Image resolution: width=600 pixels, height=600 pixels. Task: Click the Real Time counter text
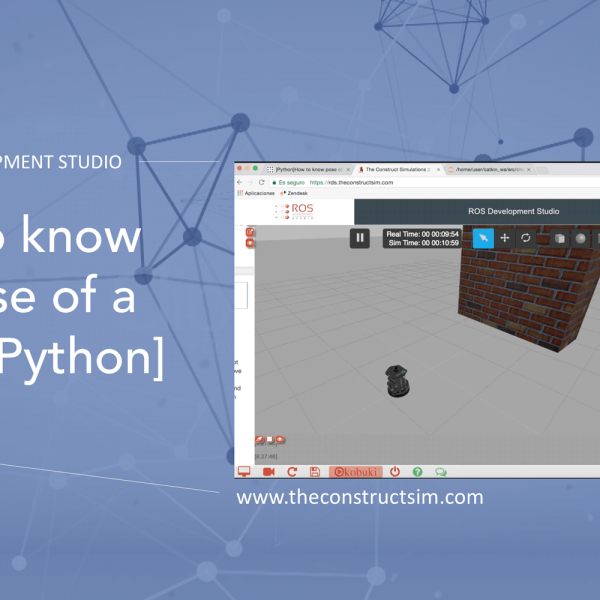click(422, 234)
